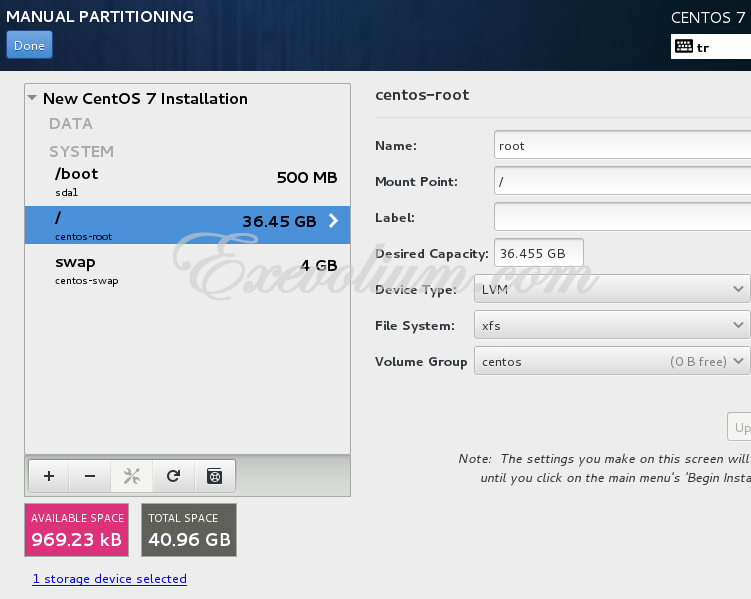
Task: Click the keyboard layout icon
Action: click(x=683, y=46)
